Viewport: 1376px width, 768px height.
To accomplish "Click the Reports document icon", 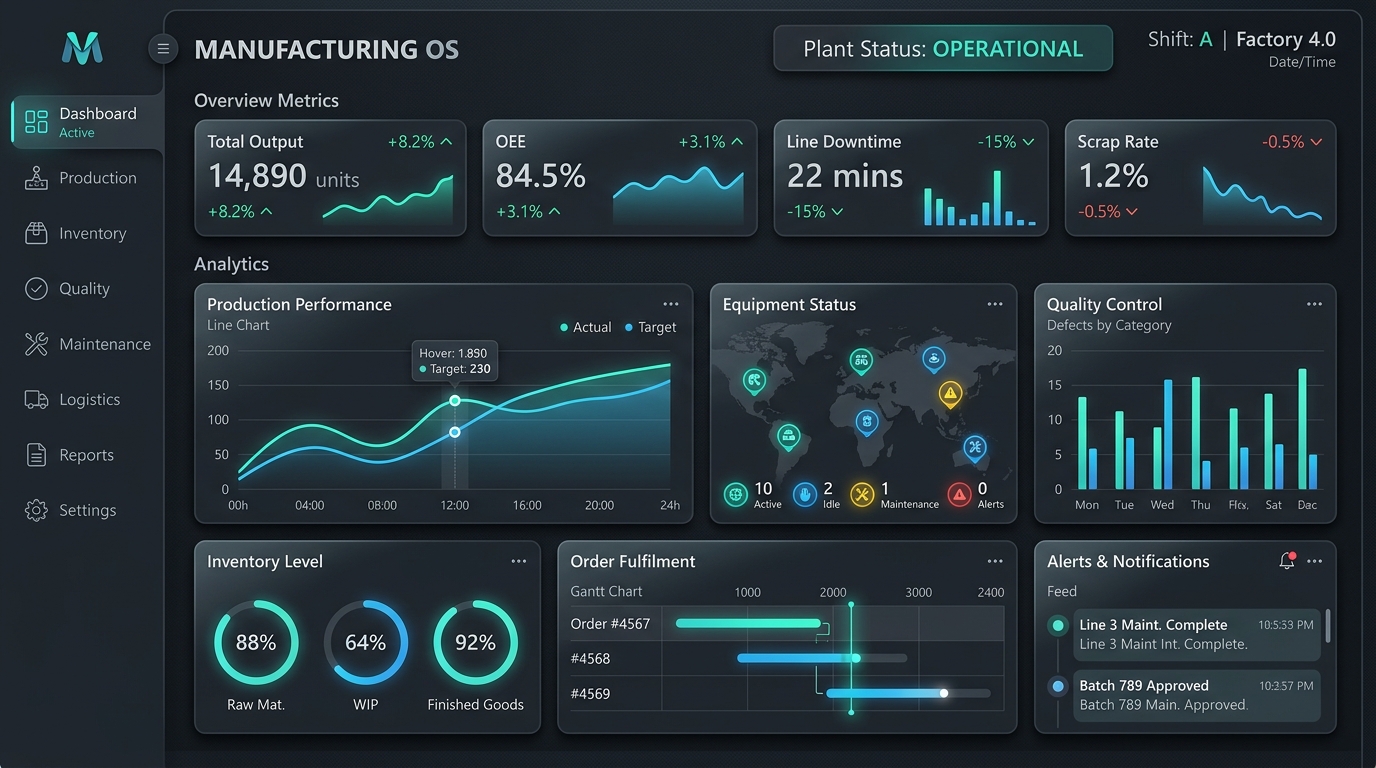I will pyautogui.click(x=36, y=455).
